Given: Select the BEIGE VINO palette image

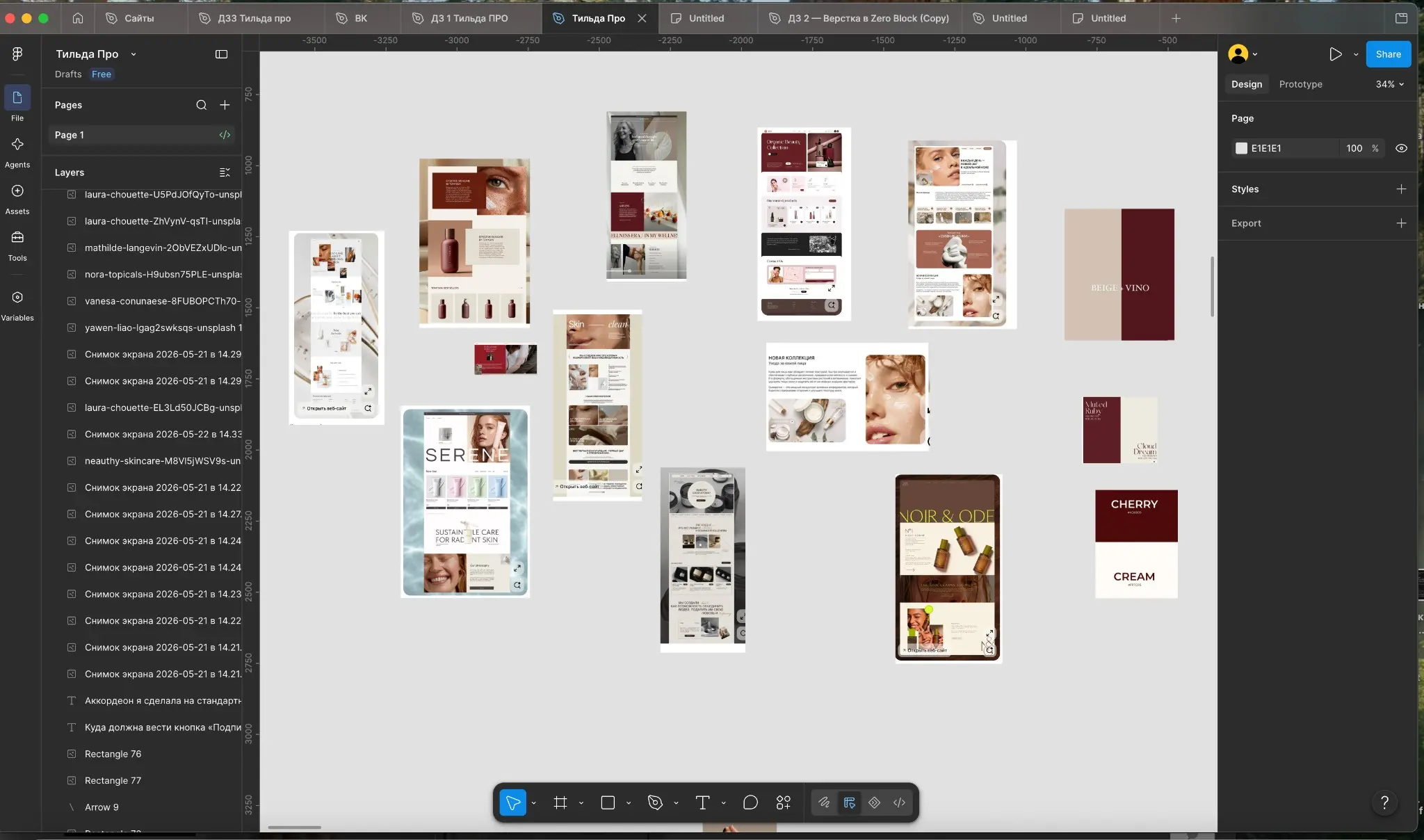Looking at the screenshot, I should pos(1119,275).
